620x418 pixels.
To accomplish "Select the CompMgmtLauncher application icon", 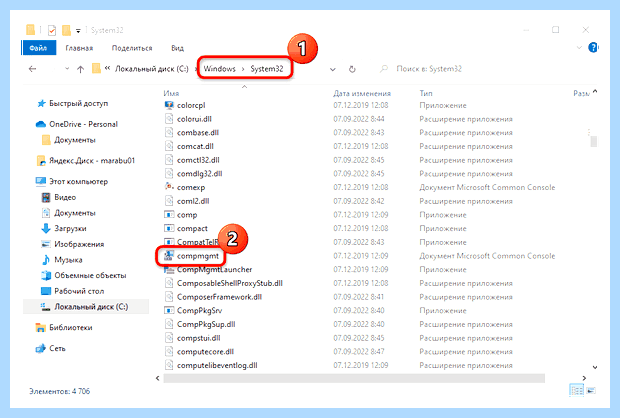I will tap(169, 270).
